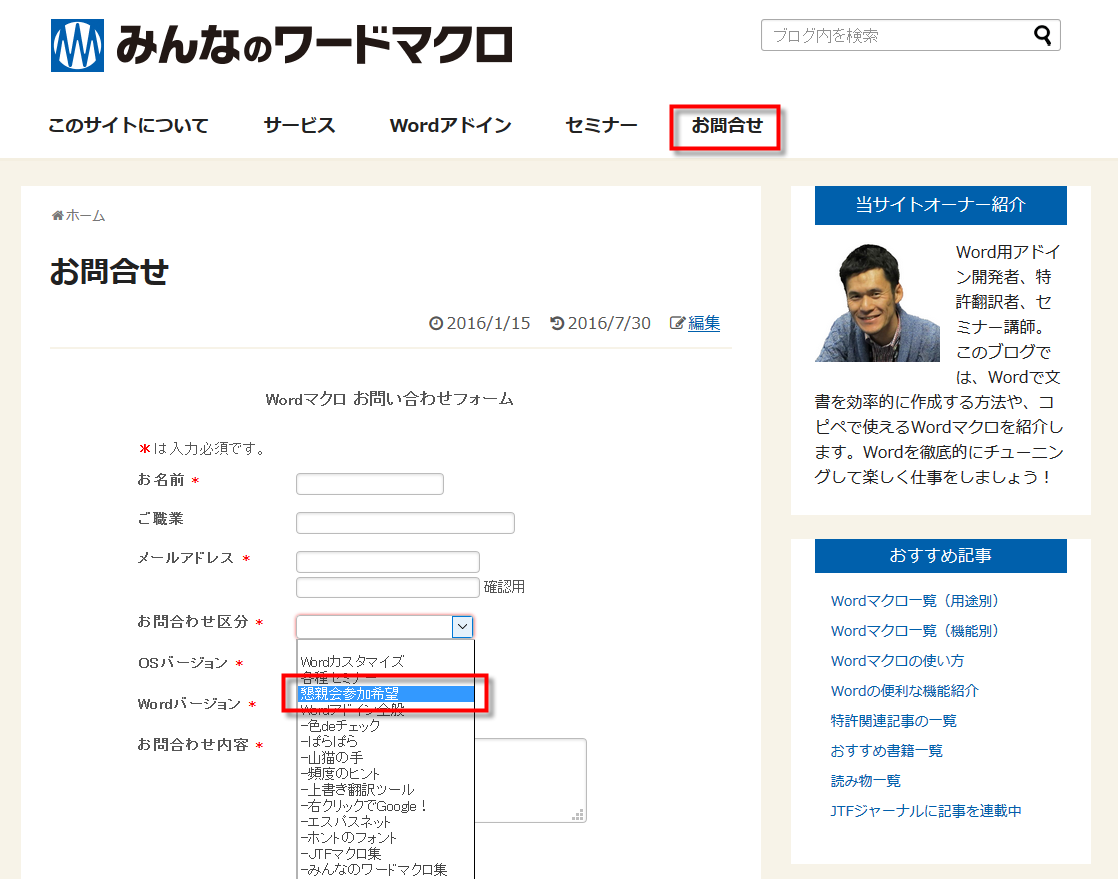The width and height of the screenshot is (1118, 879).
Task: Click the magnifying glass search icon
Action: (x=1042, y=36)
